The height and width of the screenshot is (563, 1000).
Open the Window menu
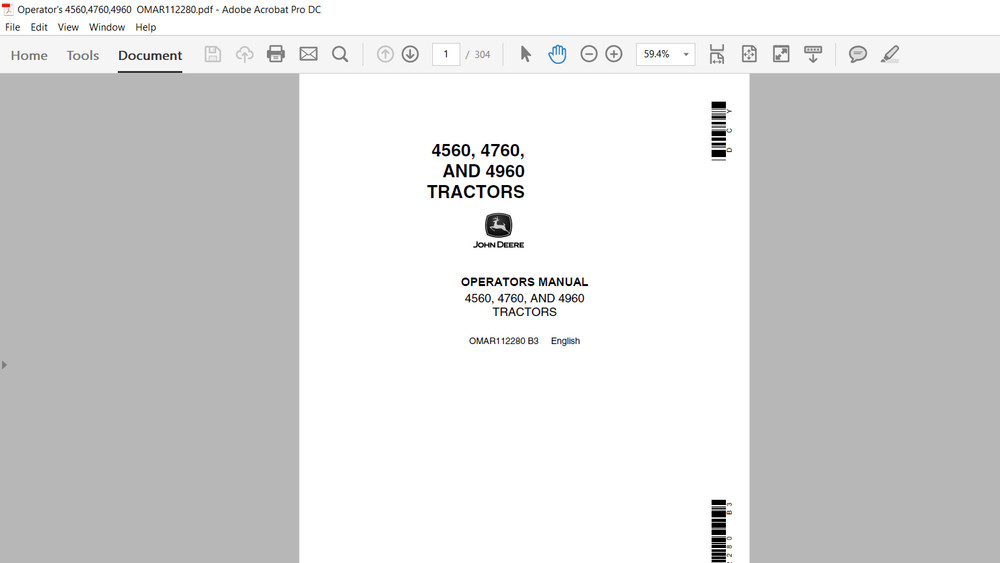click(107, 27)
